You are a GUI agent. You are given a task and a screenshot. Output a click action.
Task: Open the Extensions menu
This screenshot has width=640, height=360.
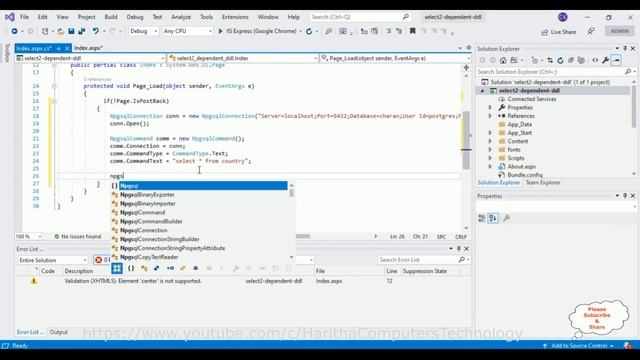tap(235, 17)
